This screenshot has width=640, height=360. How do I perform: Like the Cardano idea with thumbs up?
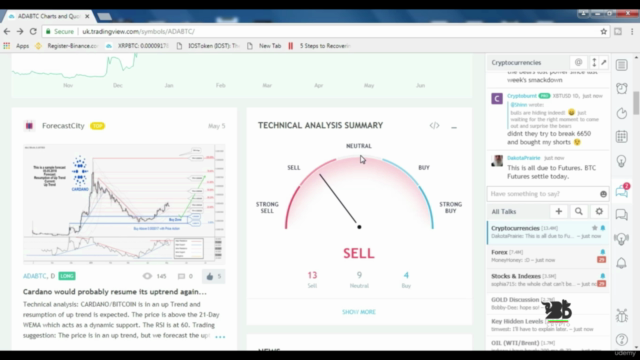click(213, 276)
